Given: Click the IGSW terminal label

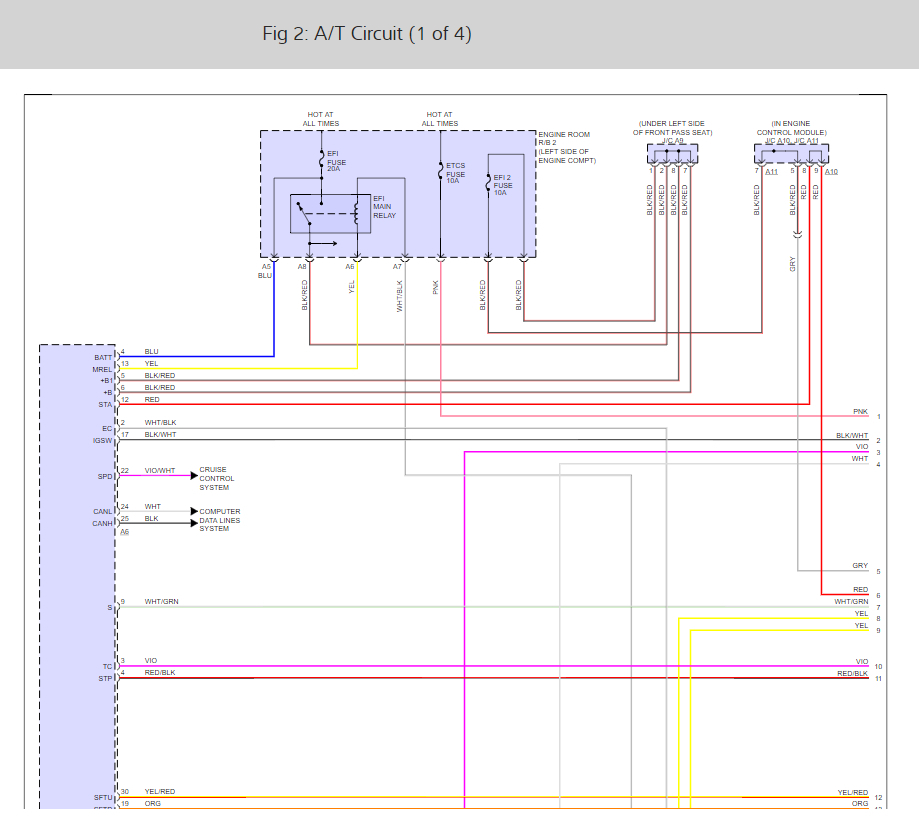Looking at the screenshot, I should click(102, 440).
